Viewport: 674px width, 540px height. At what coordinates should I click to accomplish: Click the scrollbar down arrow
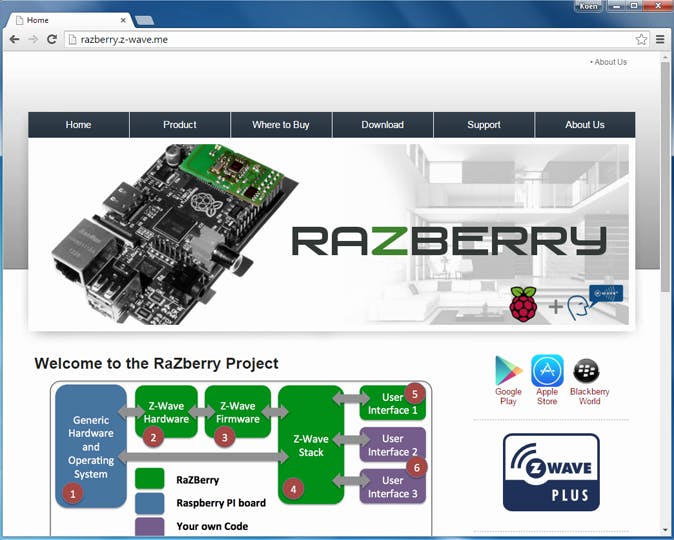[665, 530]
